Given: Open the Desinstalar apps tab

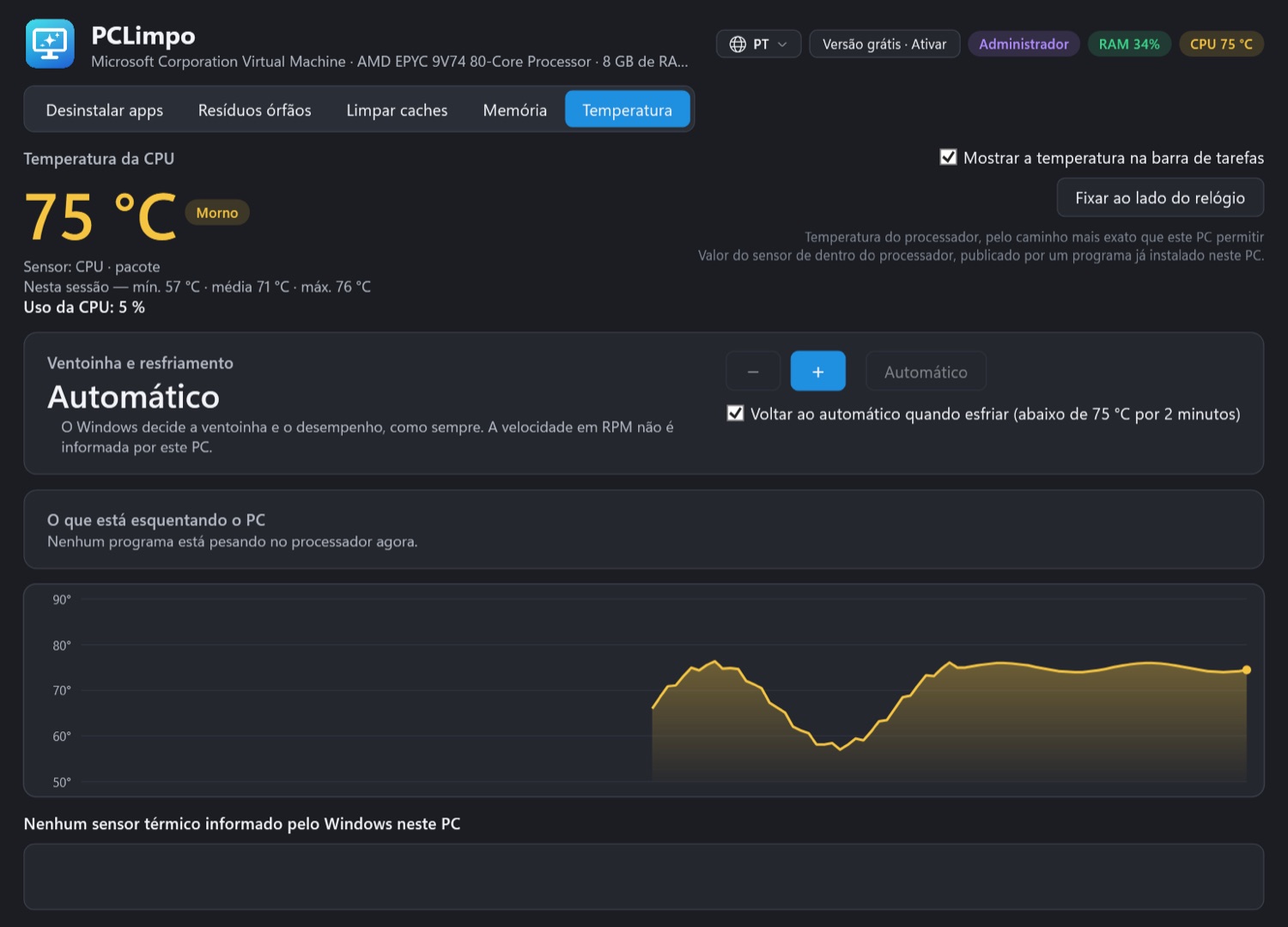Looking at the screenshot, I should 105,110.
